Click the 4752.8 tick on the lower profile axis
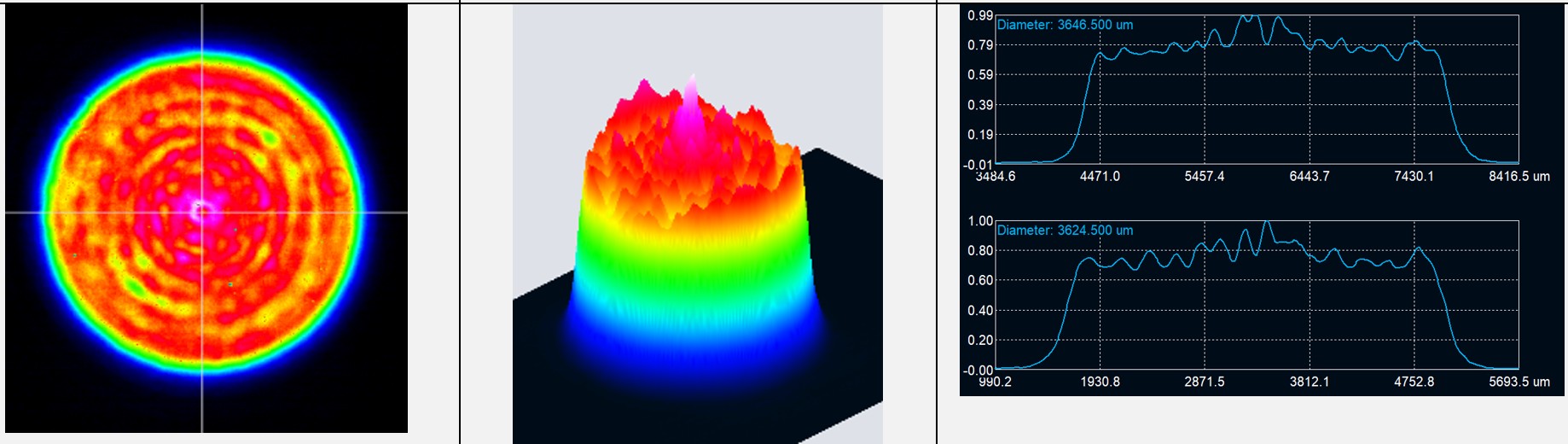The height and width of the screenshot is (444, 1568). point(1414,382)
